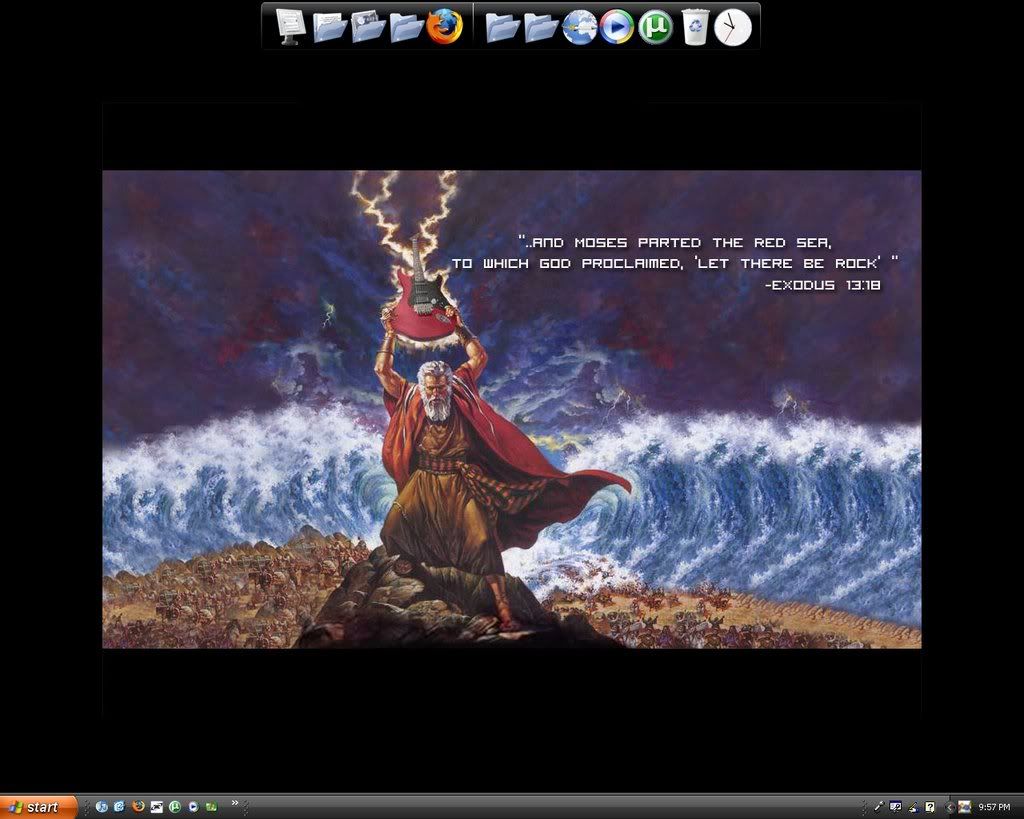The width and height of the screenshot is (1024, 819).
Task: Open the language bar tools icon
Action: pos(896,807)
